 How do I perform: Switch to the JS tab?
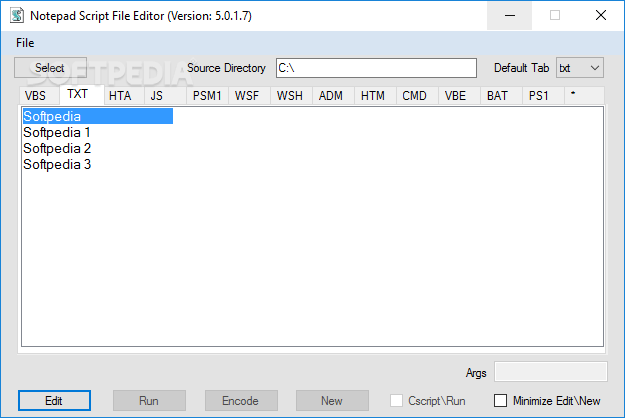click(x=165, y=96)
